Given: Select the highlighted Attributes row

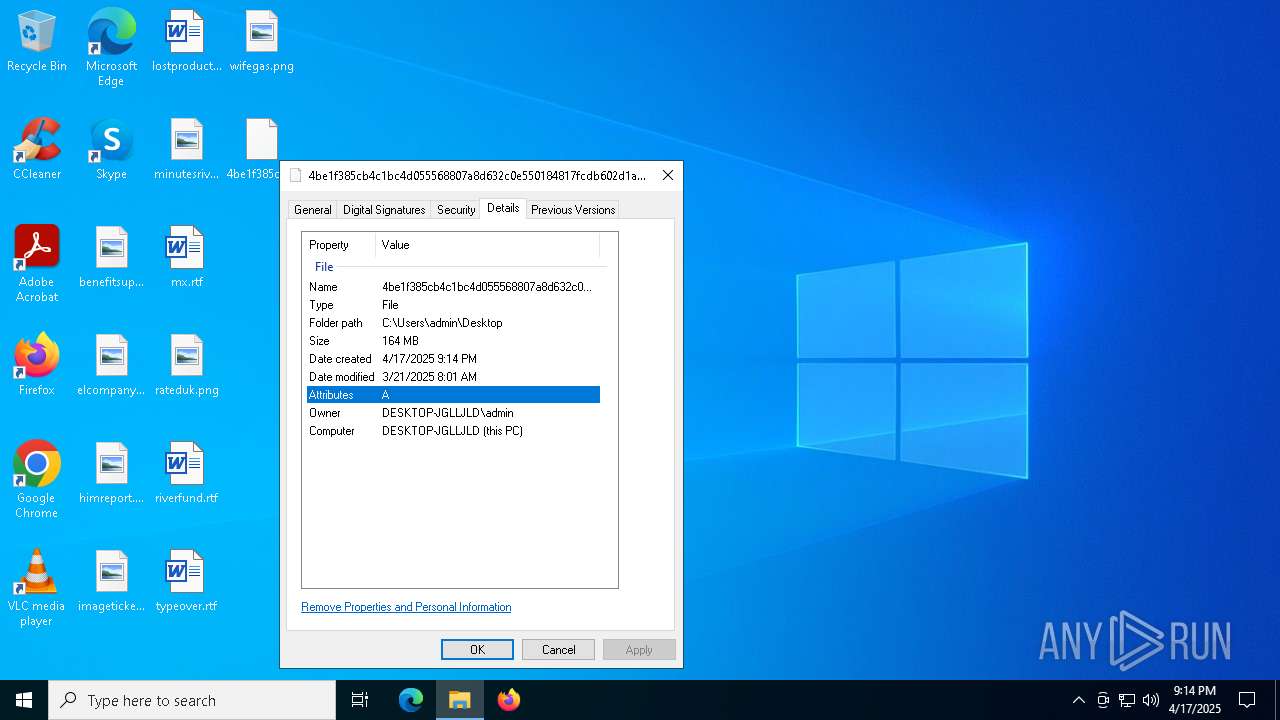Looking at the screenshot, I should point(453,395).
